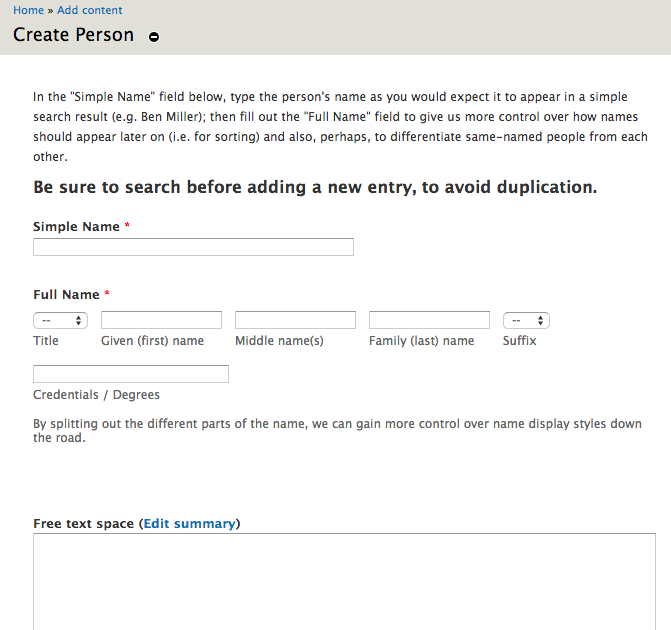This screenshot has height=630, width=671.
Task: Follow the Home breadcrumb link
Action: tap(28, 10)
